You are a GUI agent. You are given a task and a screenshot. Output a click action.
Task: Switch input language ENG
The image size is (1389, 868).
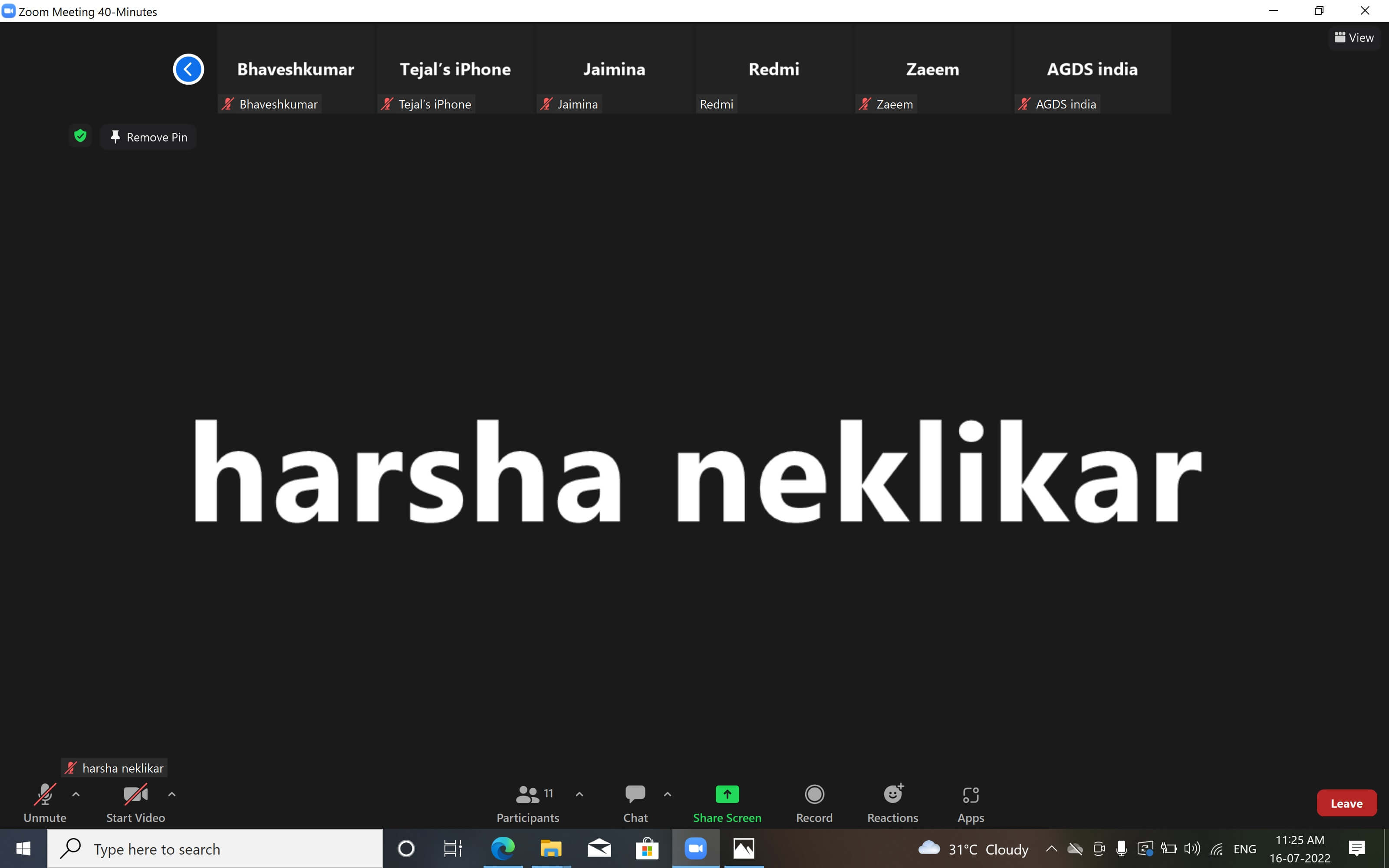[x=1245, y=849]
